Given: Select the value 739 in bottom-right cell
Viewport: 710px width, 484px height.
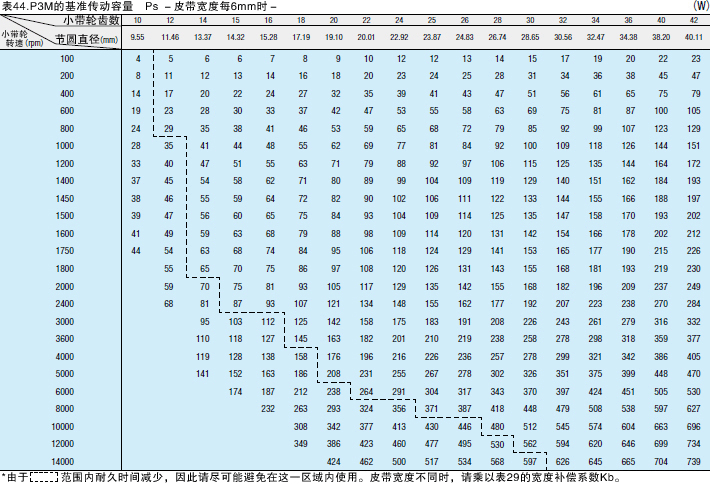Looking at the screenshot, I should coord(692,461).
